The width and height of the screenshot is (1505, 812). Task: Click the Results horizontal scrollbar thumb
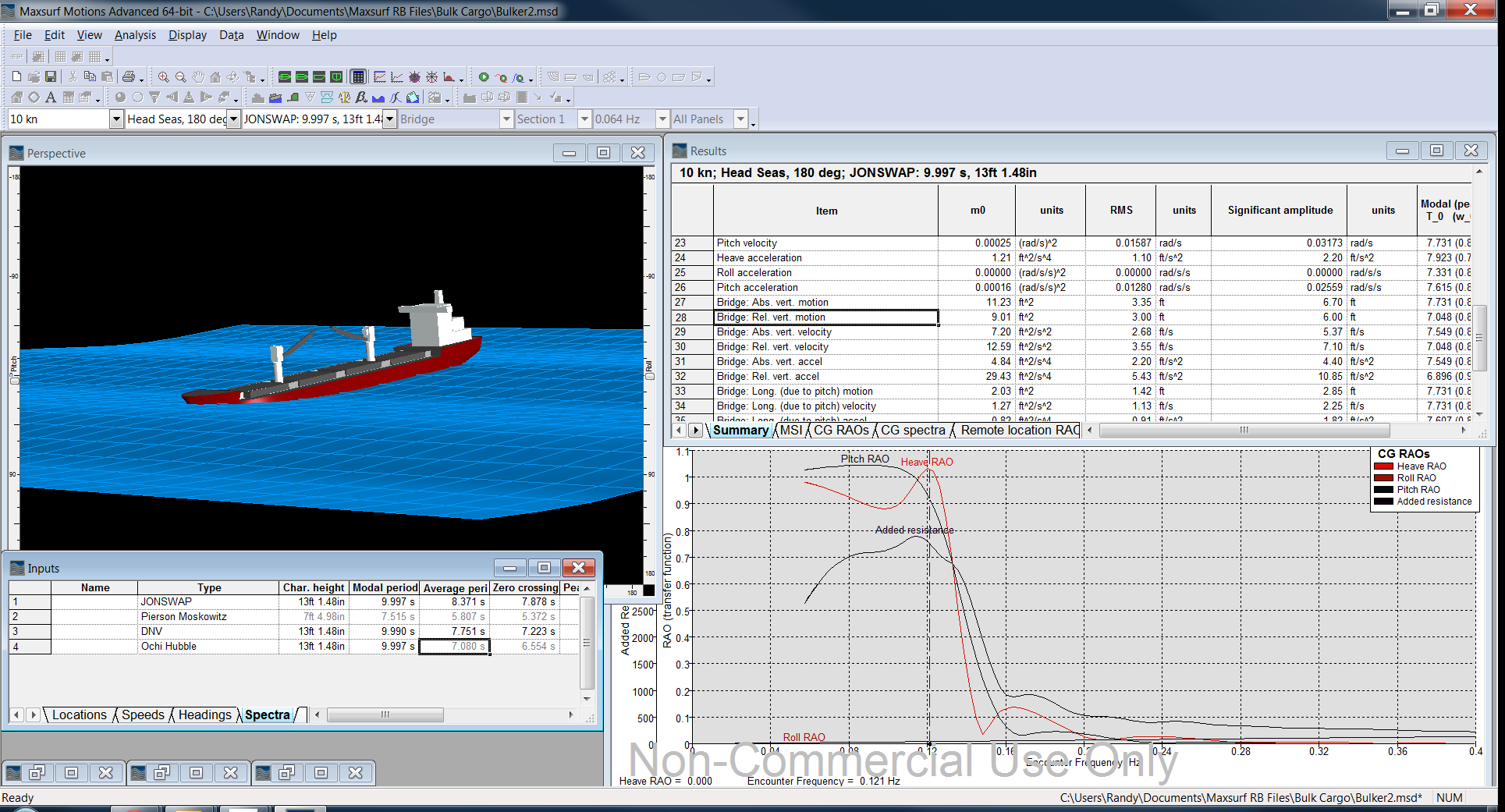(1244, 430)
